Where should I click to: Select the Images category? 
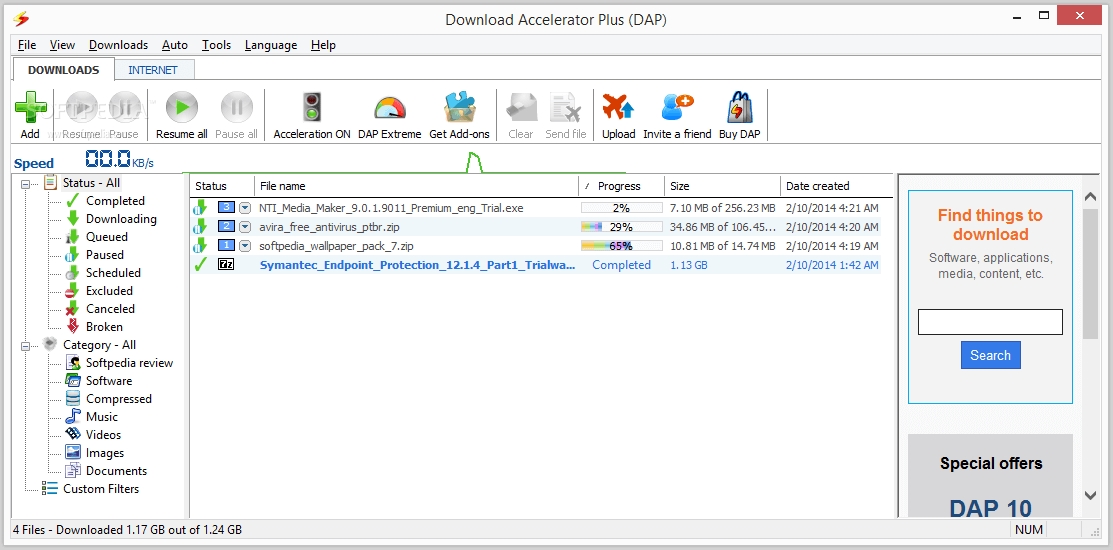point(104,453)
